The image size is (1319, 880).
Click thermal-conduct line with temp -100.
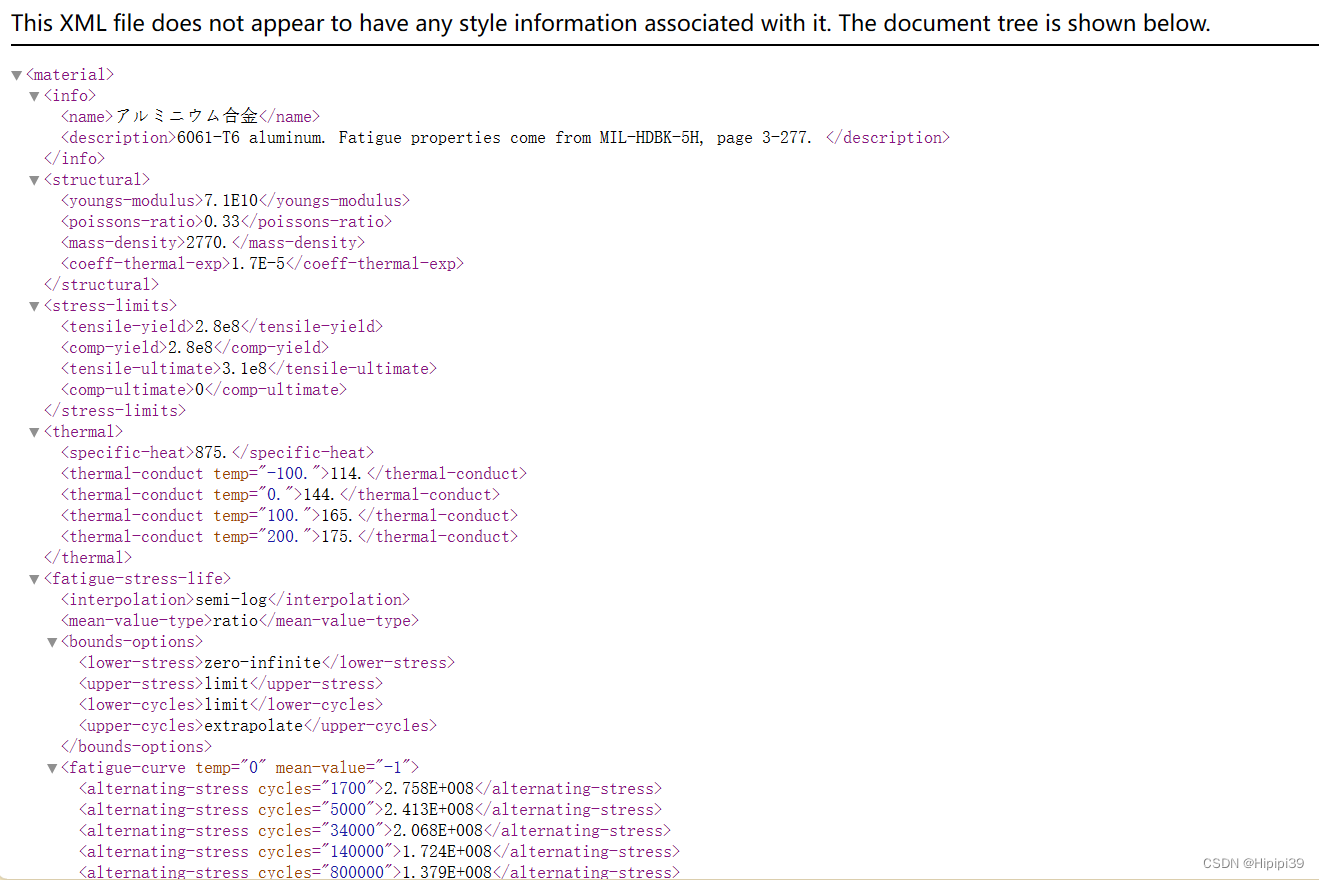point(293,474)
